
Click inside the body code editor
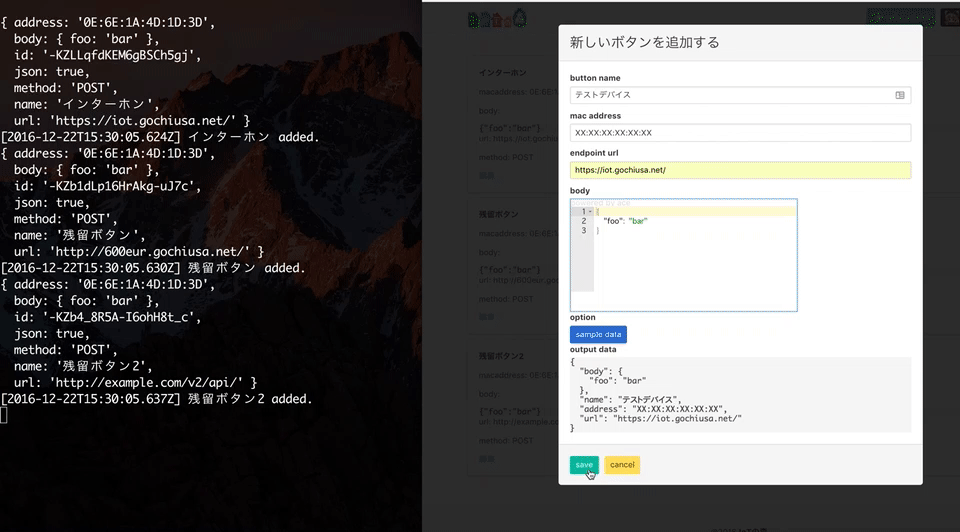pyautogui.click(x=683, y=255)
